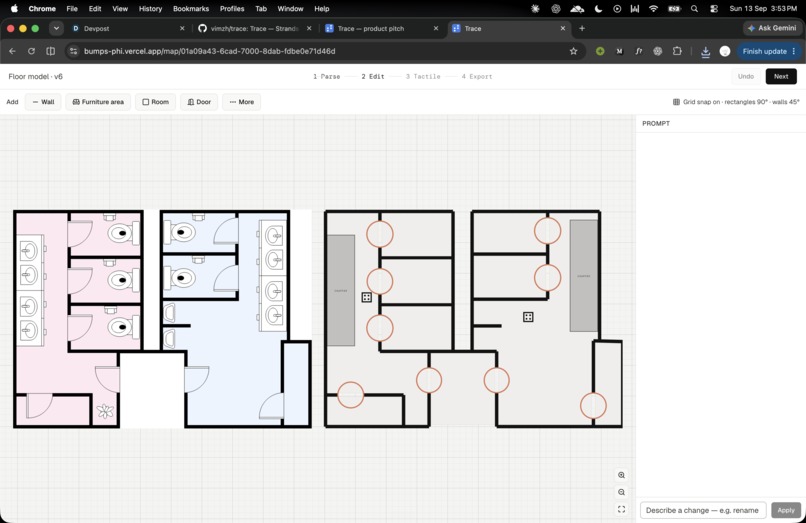Toggle grid snap setting

click(736, 102)
